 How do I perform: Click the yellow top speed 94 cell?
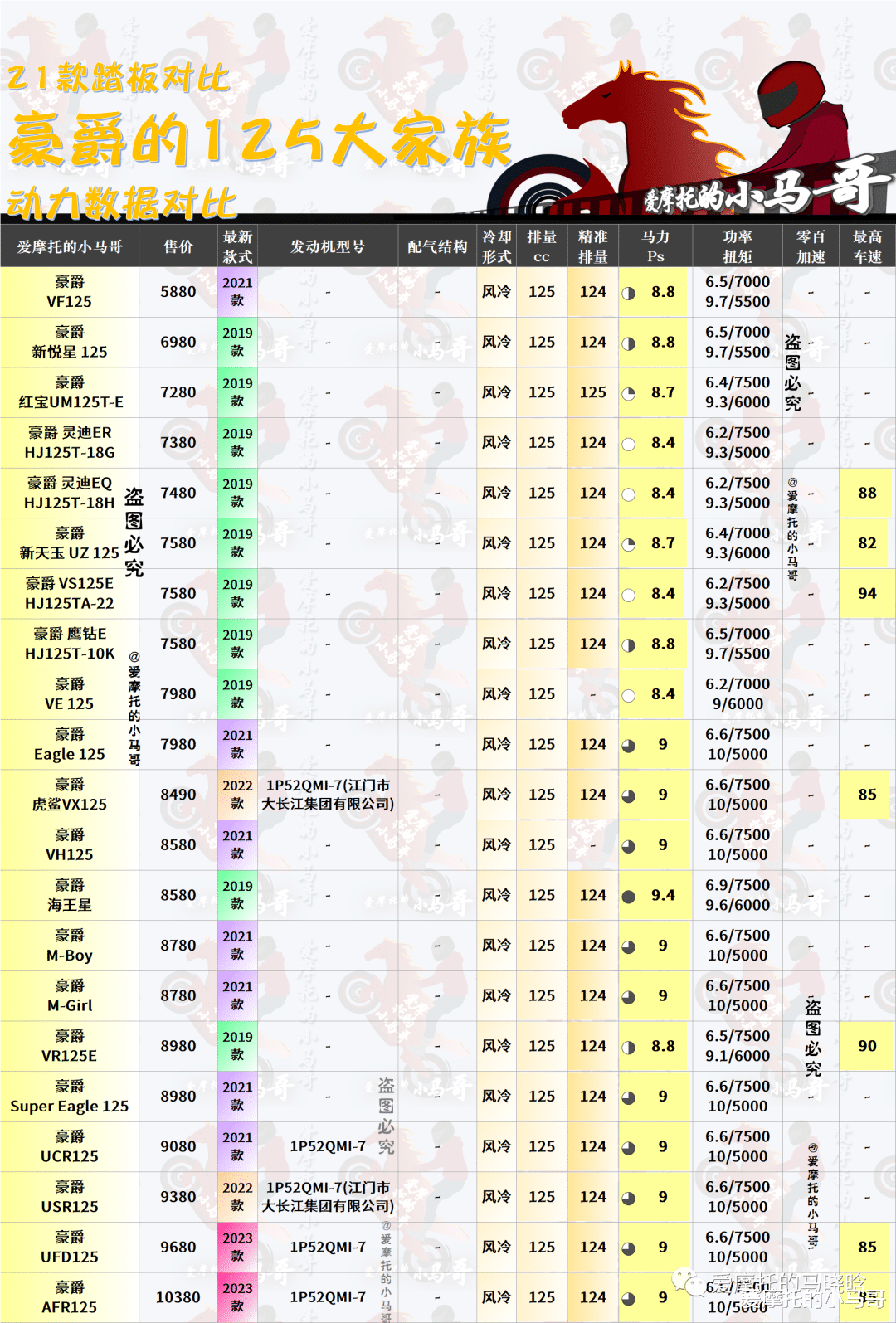[x=867, y=593]
